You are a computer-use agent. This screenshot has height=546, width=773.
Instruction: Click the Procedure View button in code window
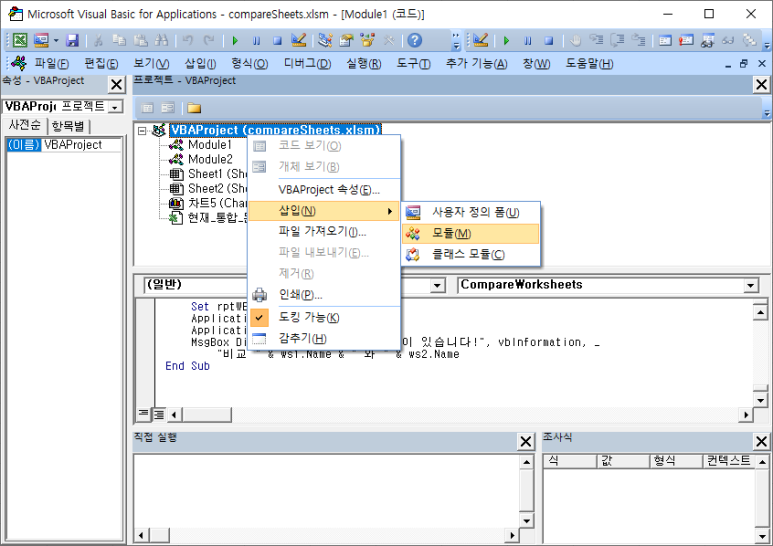(143, 413)
